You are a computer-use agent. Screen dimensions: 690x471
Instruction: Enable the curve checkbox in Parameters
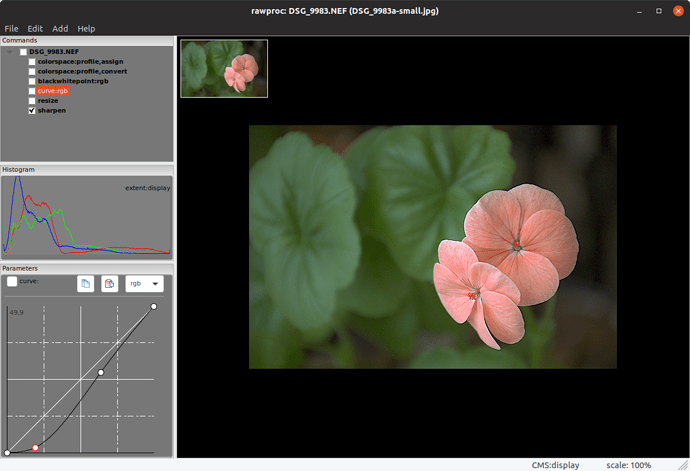pyautogui.click(x=12, y=282)
